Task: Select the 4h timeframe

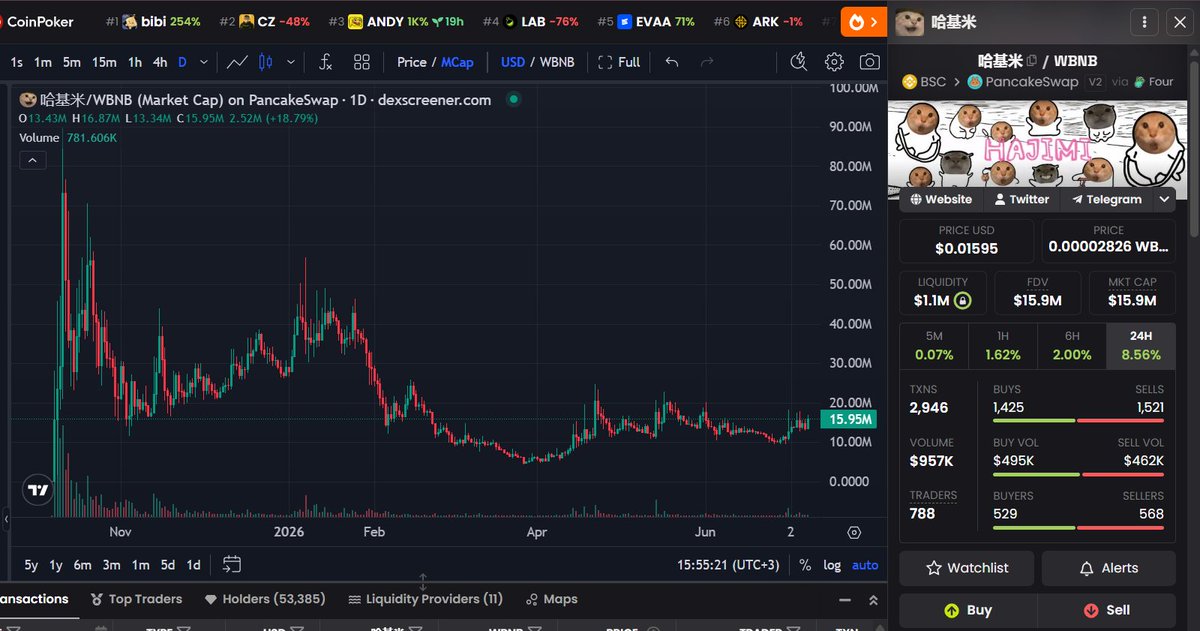Action: [160, 62]
